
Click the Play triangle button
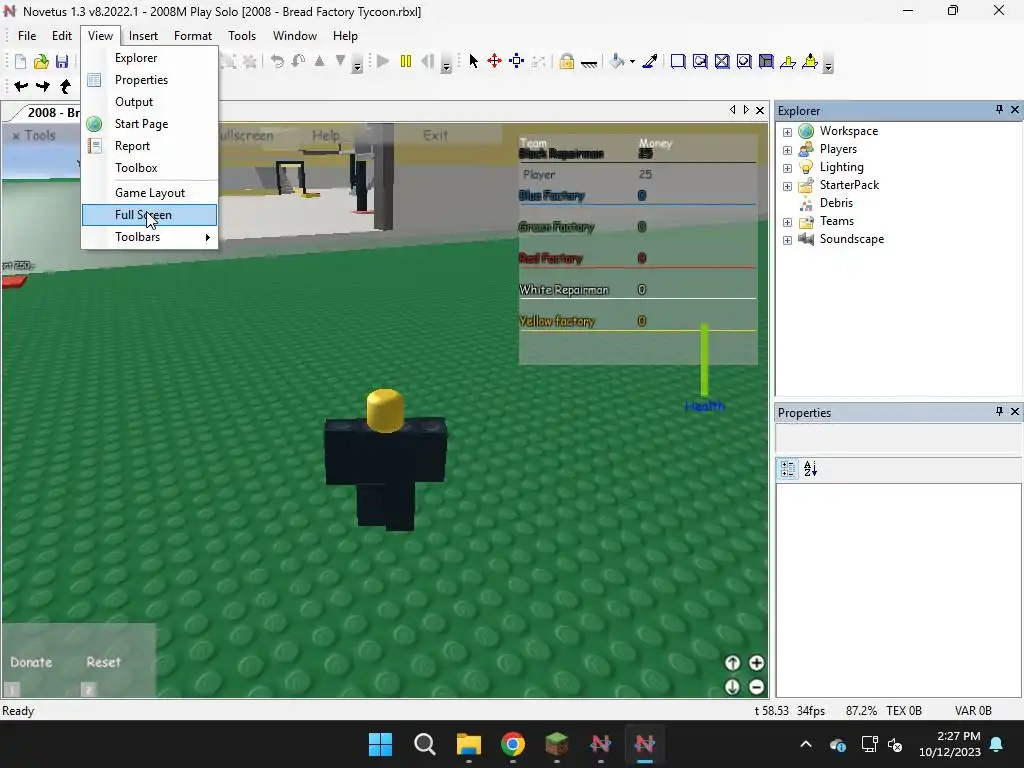click(x=383, y=61)
